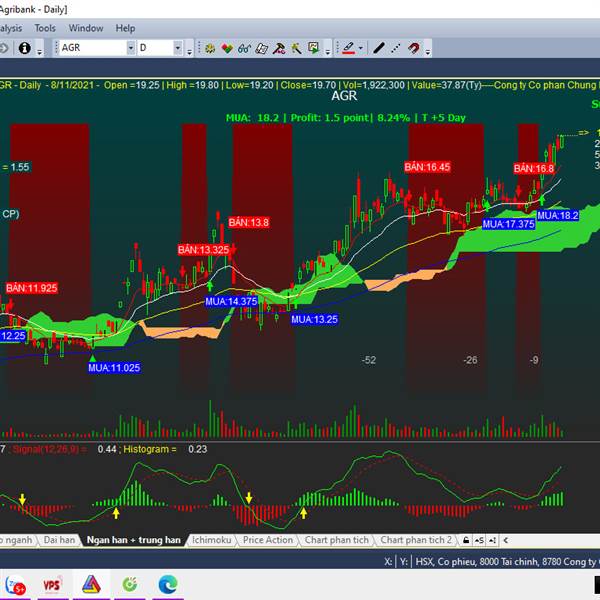The width and height of the screenshot is (600, 600).
Task: Click the magic wand optimize icon
Action: click(296, 48)
